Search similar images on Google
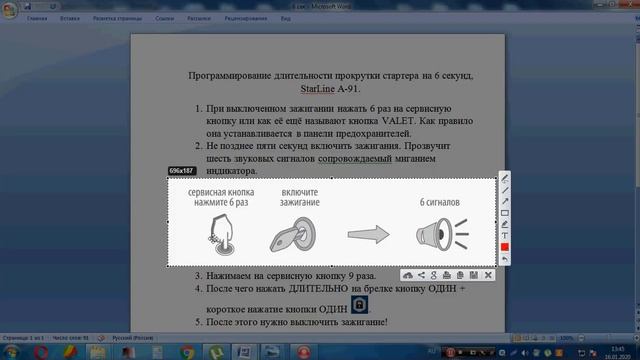Image resolution: width=640 pixels, height=360 pixels. 434,275
